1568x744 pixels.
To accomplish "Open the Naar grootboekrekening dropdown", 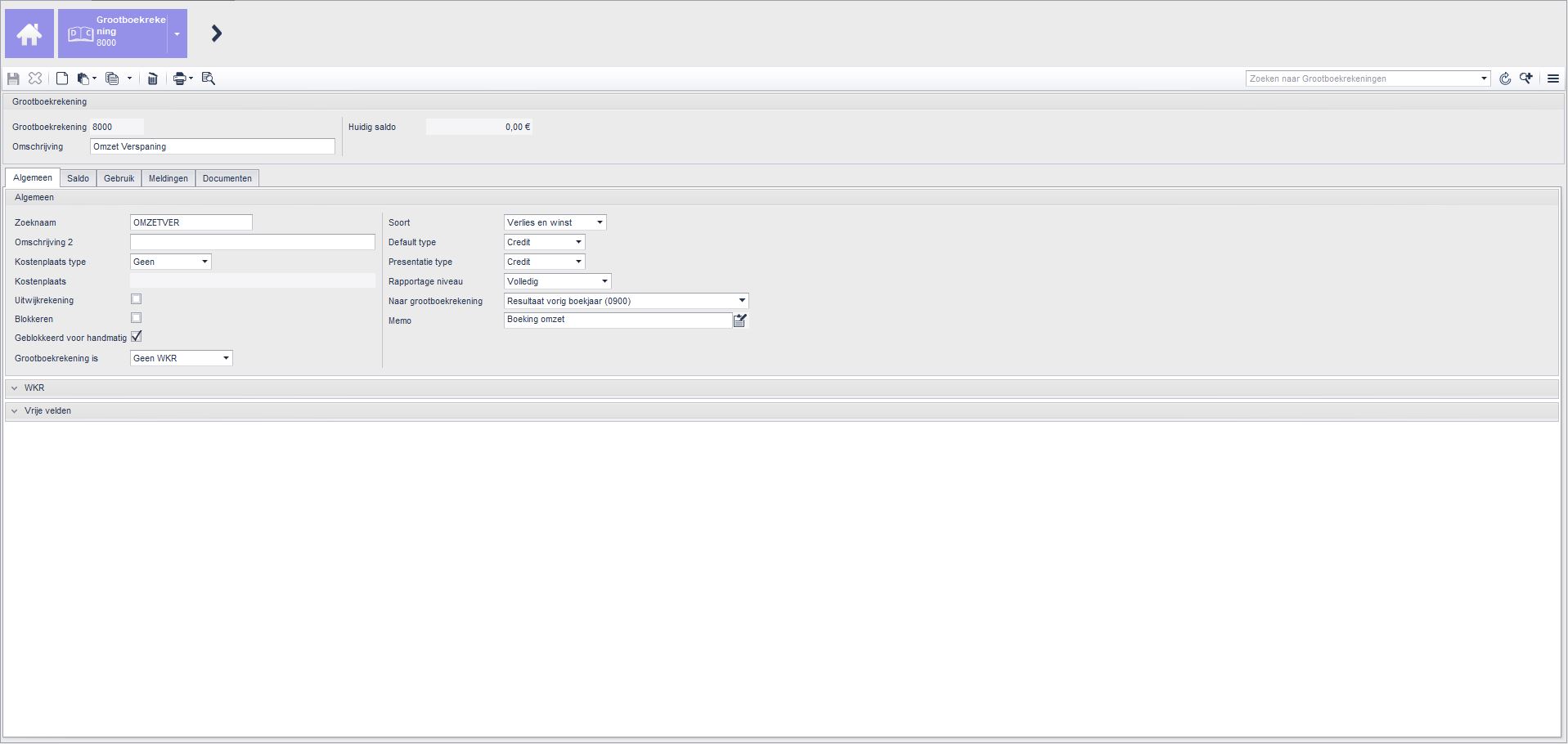I will click(627, 301).
